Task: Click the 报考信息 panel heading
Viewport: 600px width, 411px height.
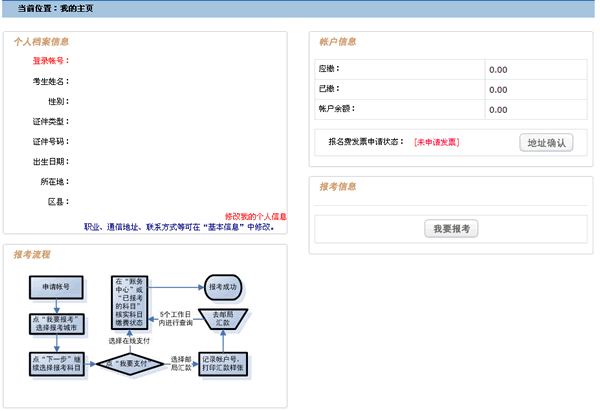Action: coord(338,186)
